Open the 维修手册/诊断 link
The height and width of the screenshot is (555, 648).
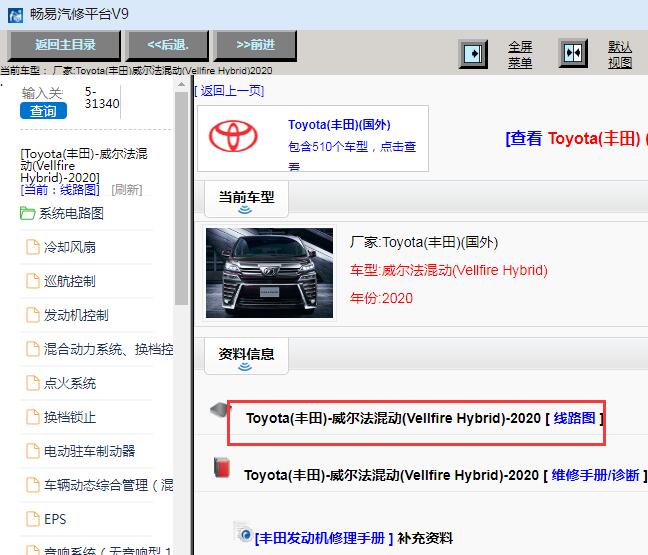coord(596,475)
